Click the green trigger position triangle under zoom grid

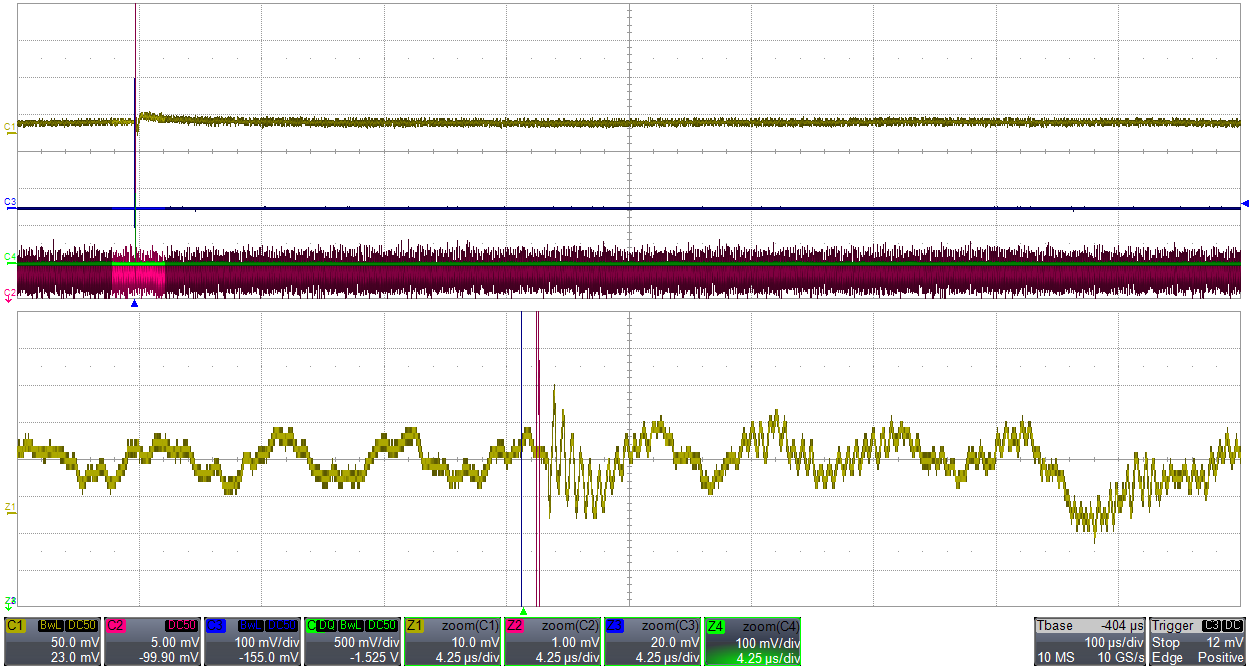(x=523, y=611)
